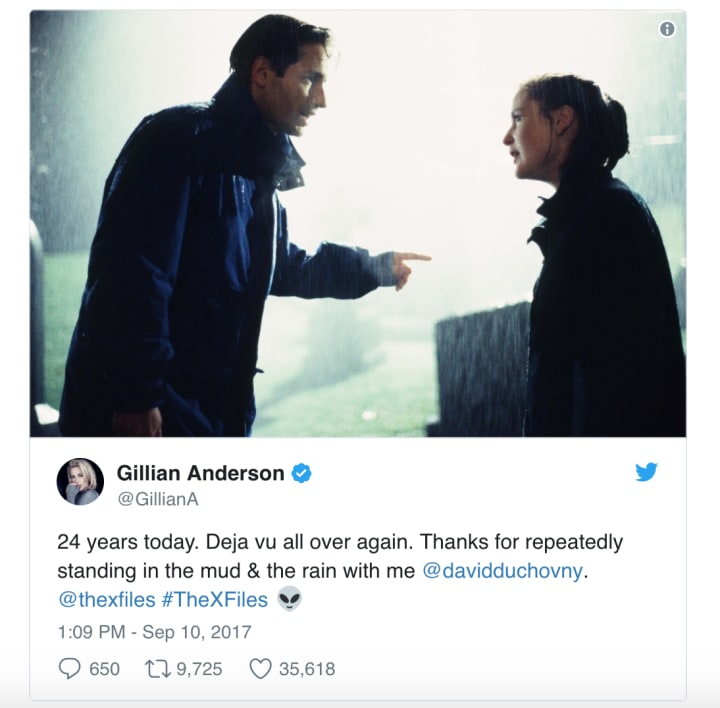Click the Gillian Anderson display name
The image size is (720, 708).
pos(201,473)
